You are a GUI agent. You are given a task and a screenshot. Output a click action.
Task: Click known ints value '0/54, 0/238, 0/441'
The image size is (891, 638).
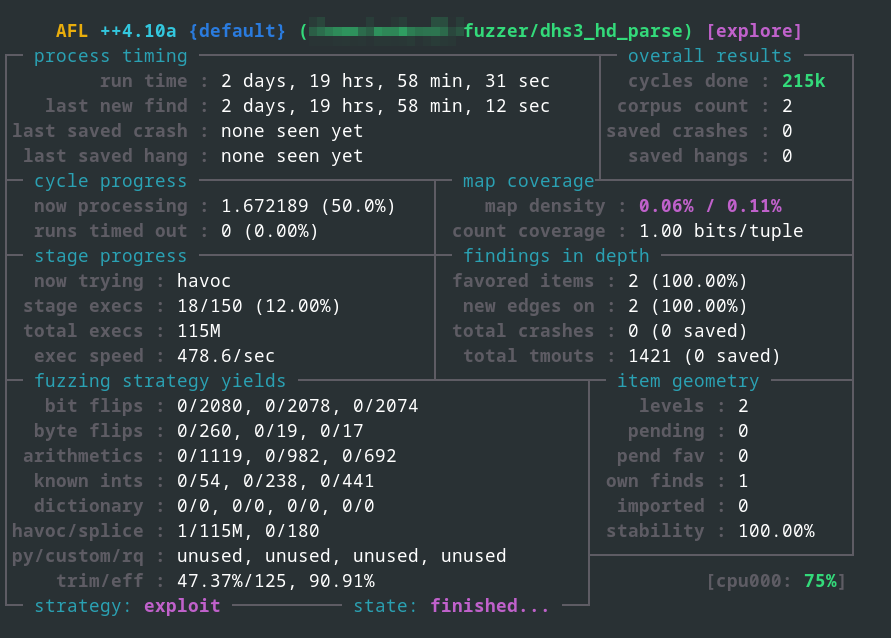coord(276,481)
